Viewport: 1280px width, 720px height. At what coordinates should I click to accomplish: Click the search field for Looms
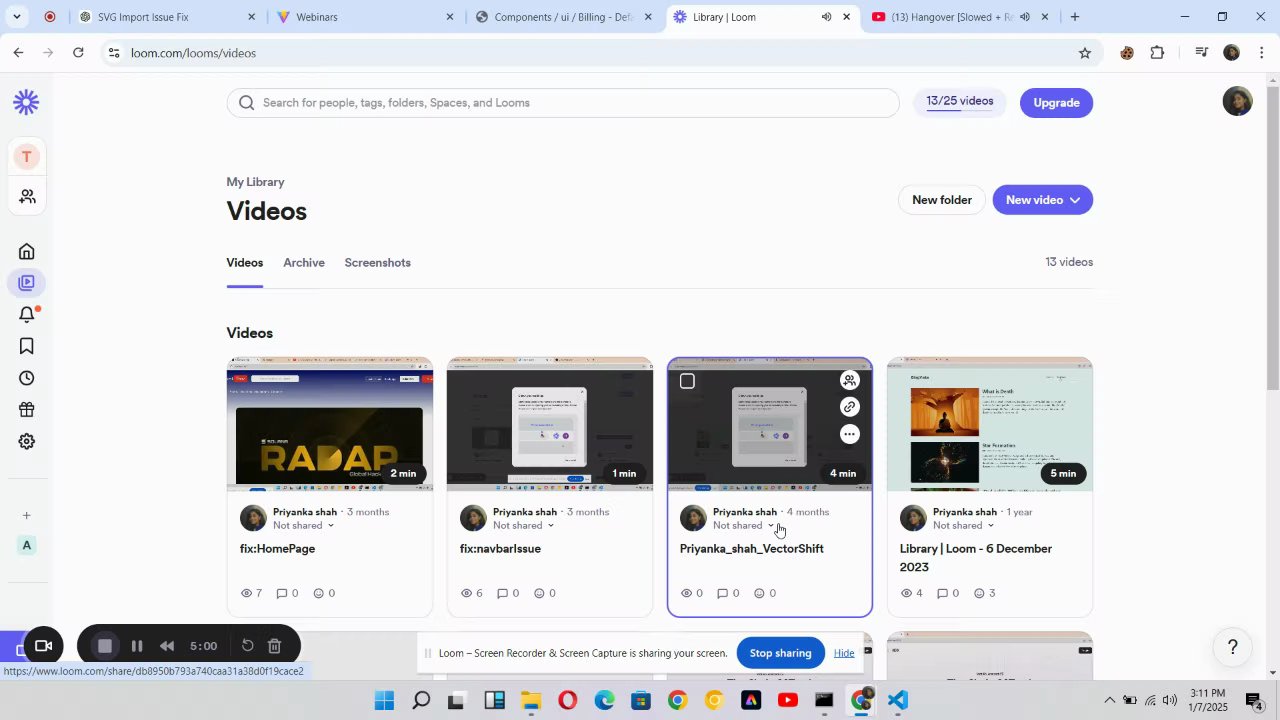coord(563,103)
